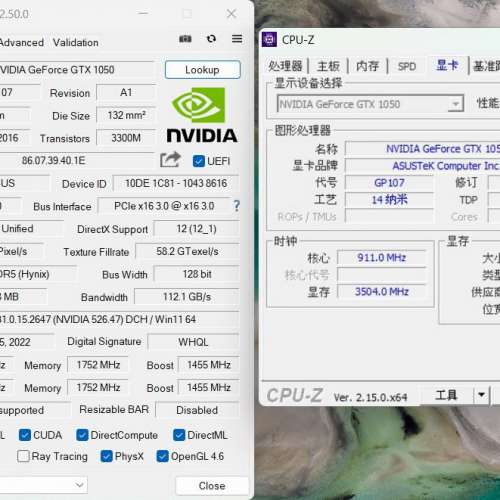Click the 3504.0 MHz memory clock value

(382, 292)
